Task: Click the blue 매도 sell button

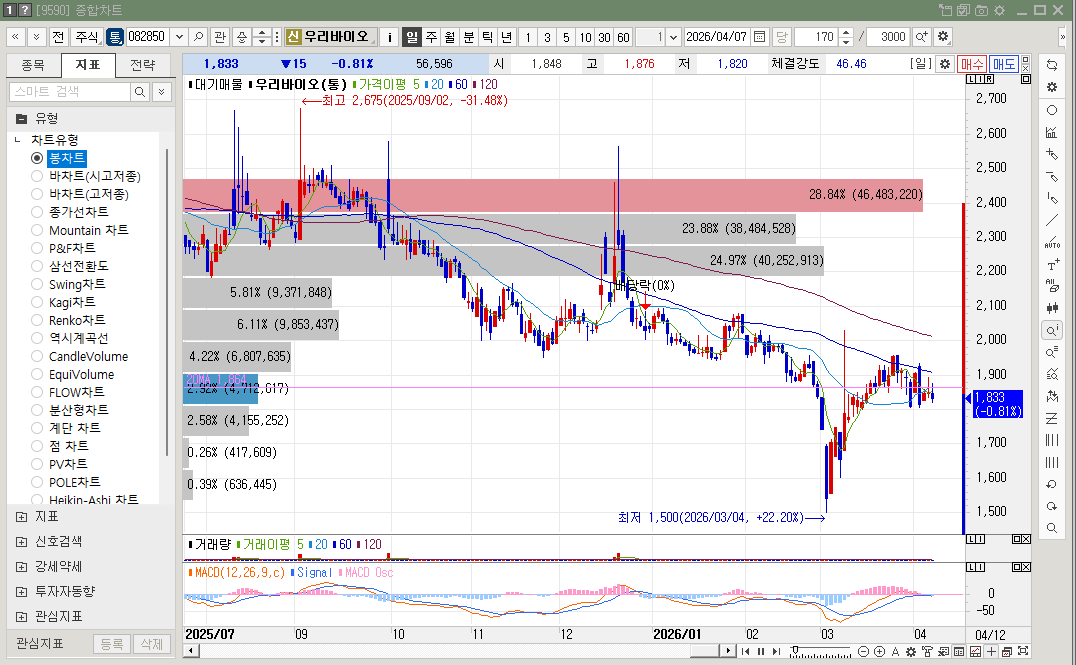Action: click(x=1003, y=64)
